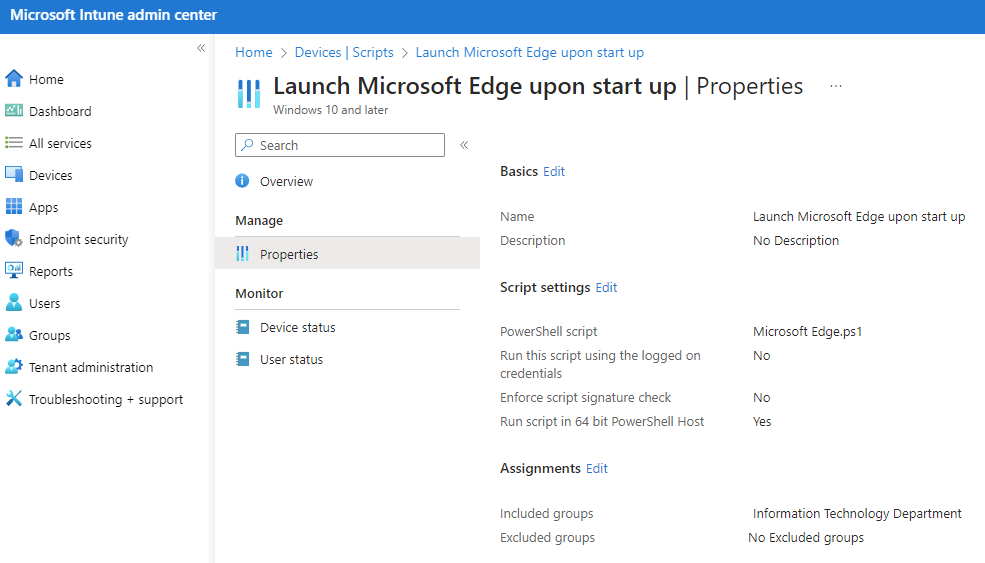Click the Users person icon
Viewport: 985px width, 563px height.
(x=14, y=302)
